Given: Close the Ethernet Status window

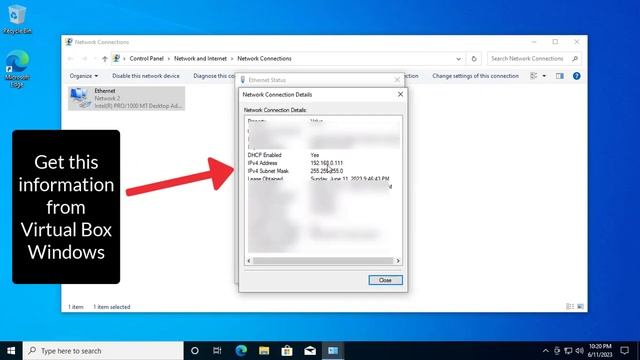Looking at the screenshot, I should 397,80.
